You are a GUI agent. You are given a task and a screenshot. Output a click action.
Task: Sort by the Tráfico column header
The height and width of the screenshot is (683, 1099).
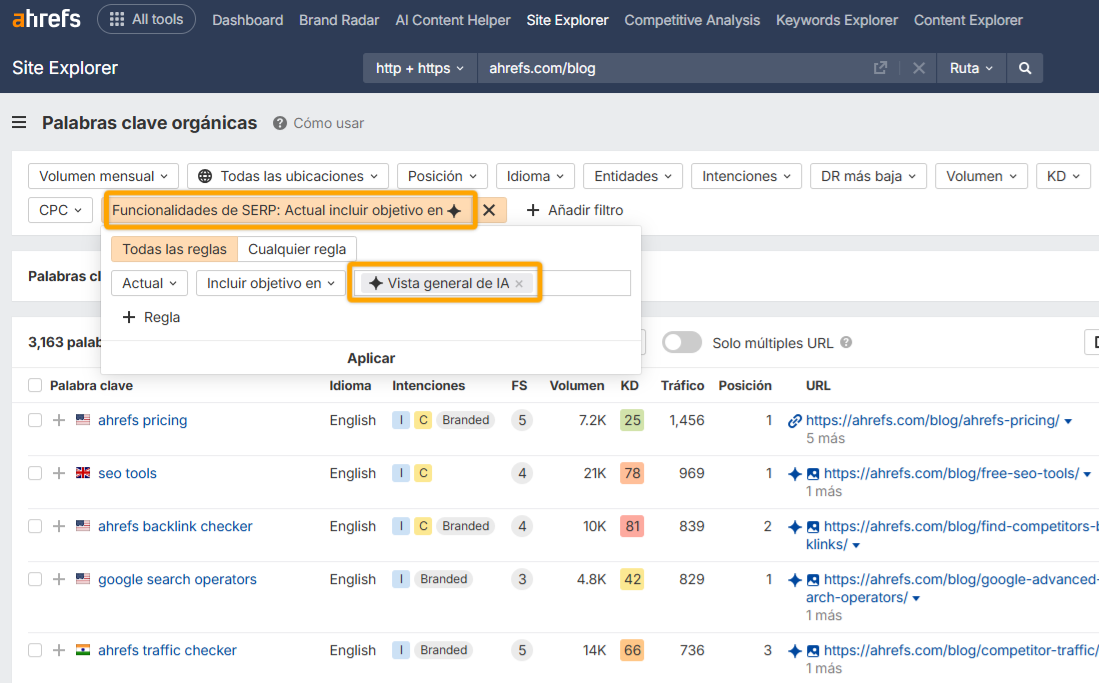coord(682,386)
